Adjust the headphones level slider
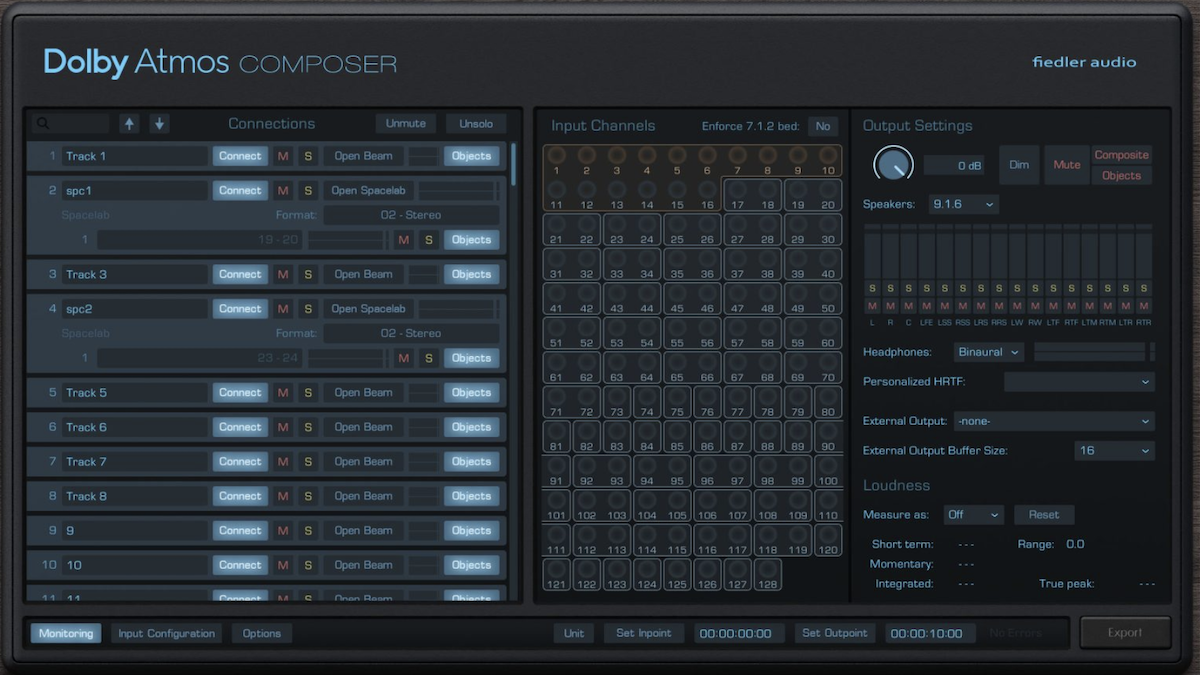Image resolution: width=1200 pixels, height=675 pixels. (1090, 352)
